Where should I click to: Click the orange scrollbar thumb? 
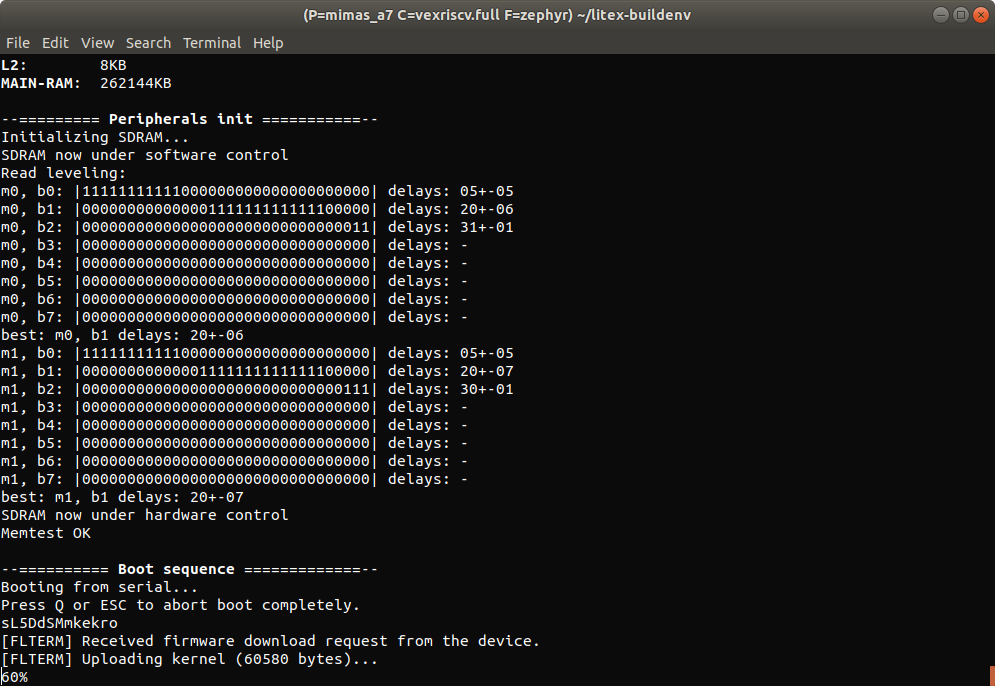click(x=990, y=676)
